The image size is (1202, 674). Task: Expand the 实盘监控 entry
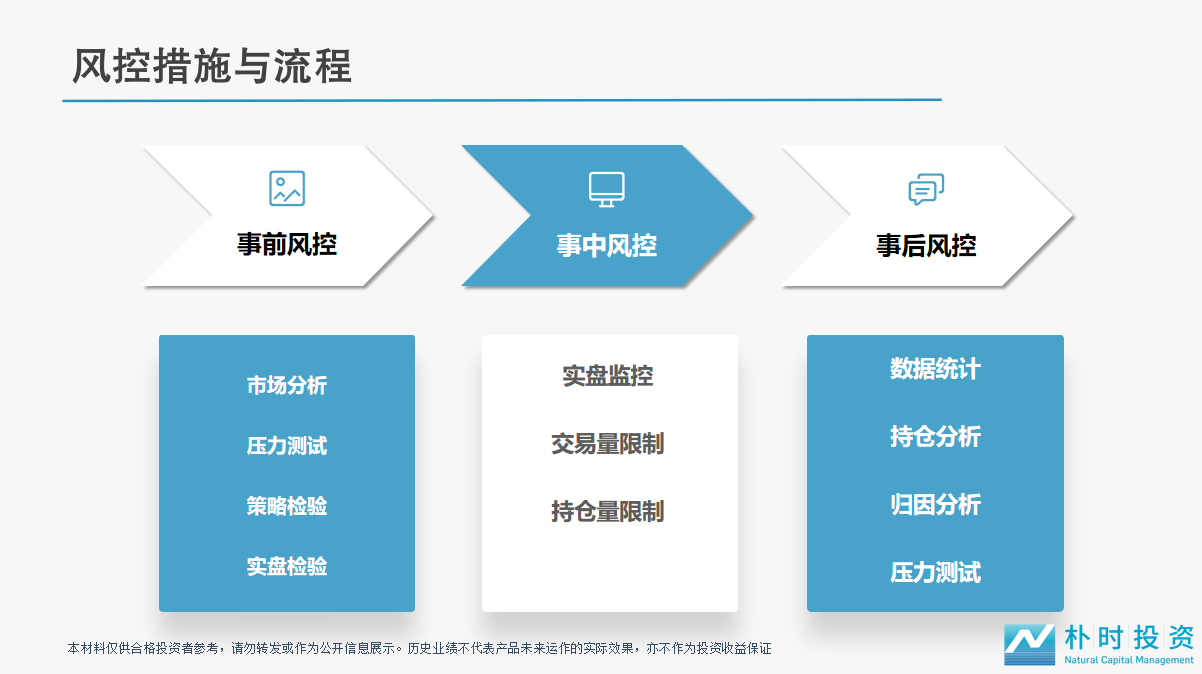pyautogui.click(x=609, y=377)
